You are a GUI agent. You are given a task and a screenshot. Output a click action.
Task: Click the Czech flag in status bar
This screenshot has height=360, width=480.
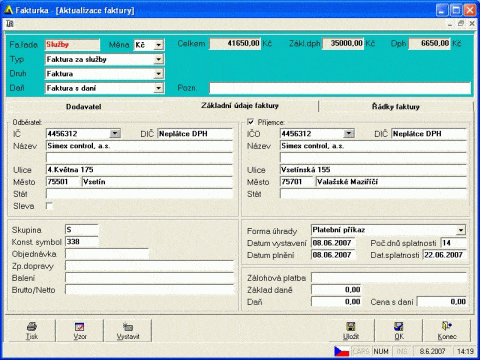pos(342,351)
